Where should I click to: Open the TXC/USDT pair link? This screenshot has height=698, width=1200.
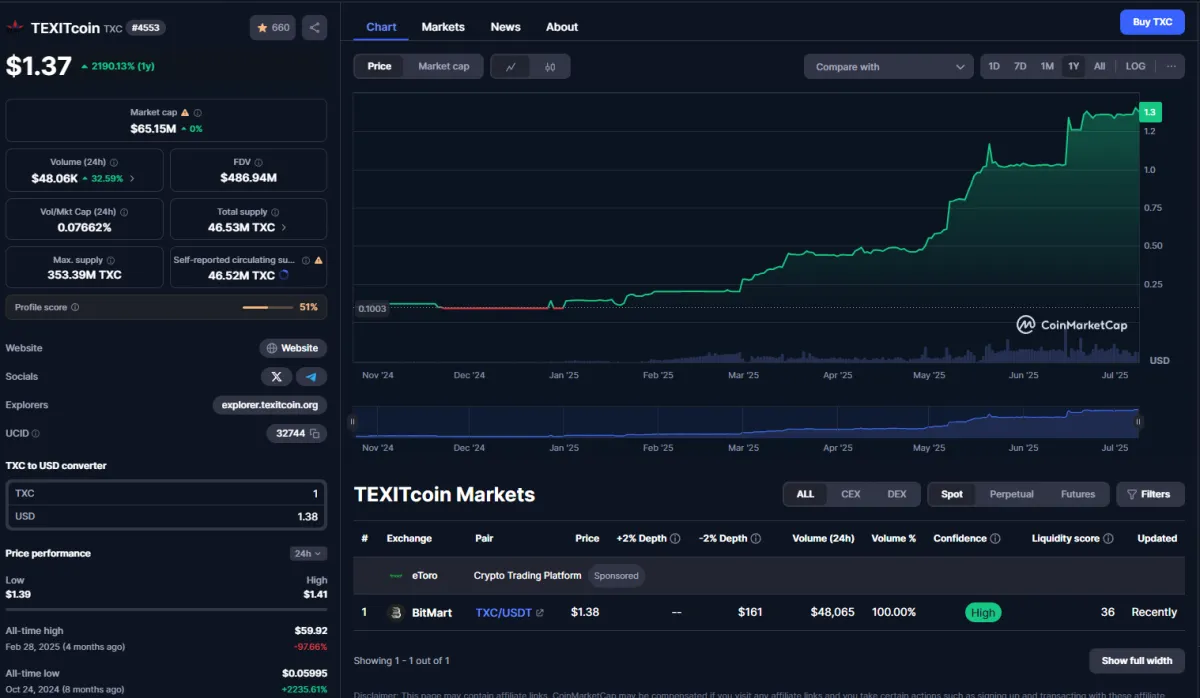click(x=509, y=612)
